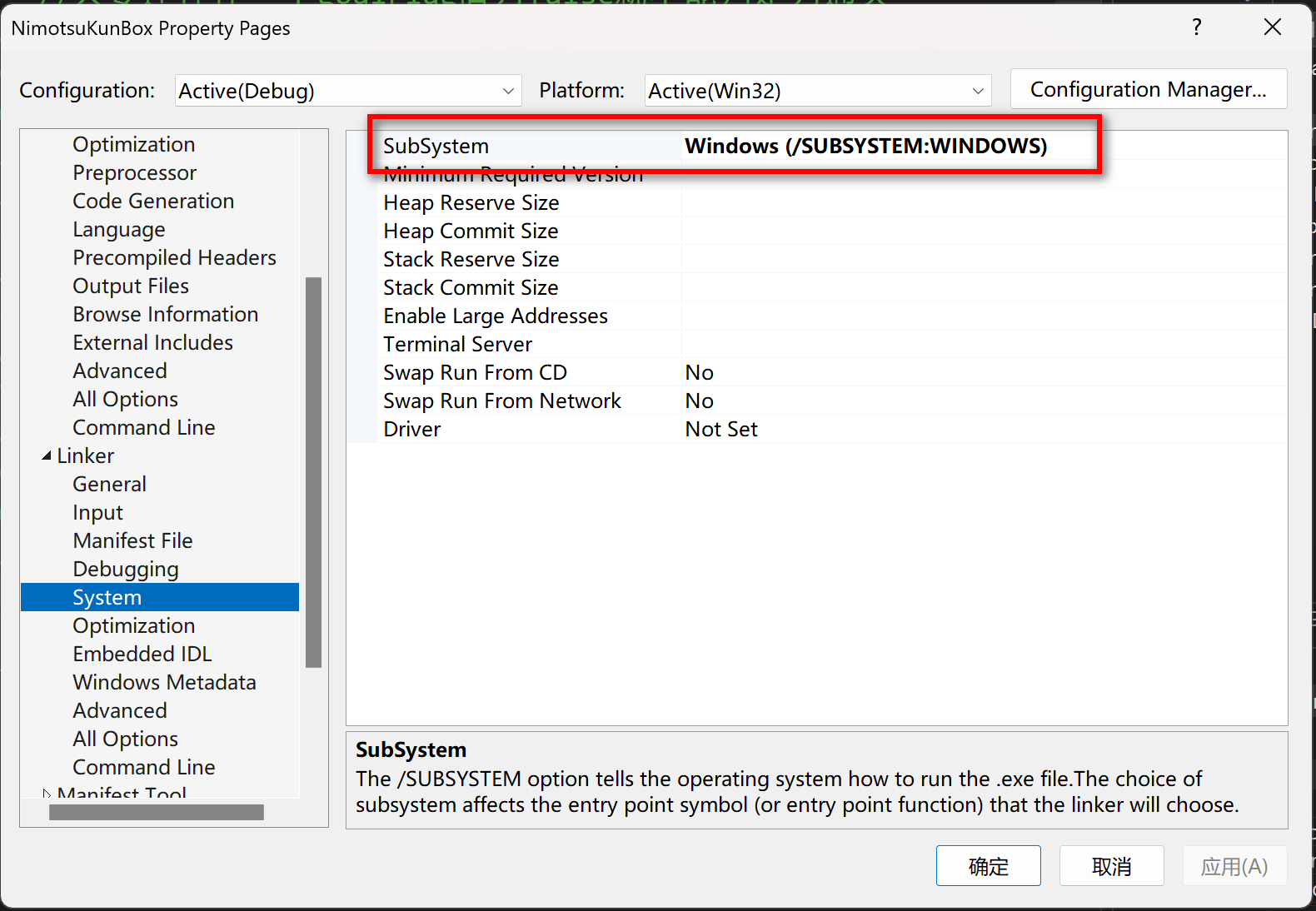Select the Precompiled Headers tree item

[174, 257]
